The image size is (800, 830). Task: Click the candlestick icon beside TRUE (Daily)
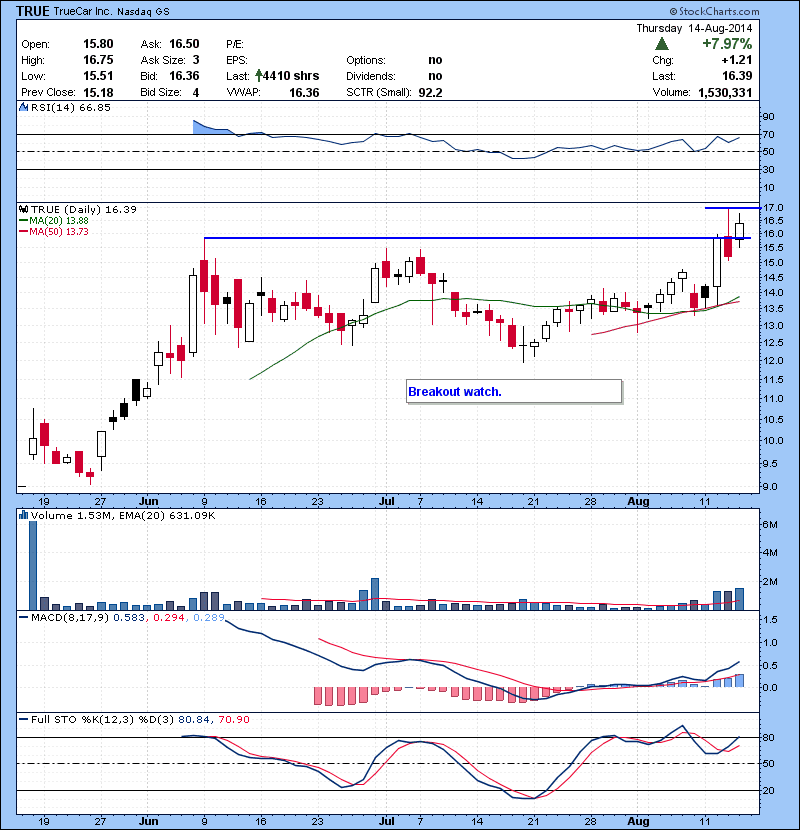click(23, 210)
